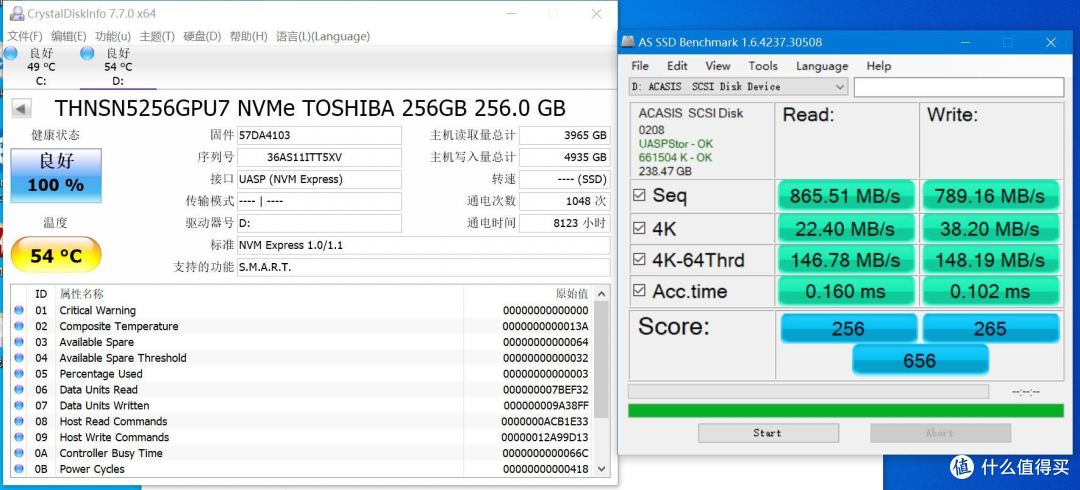This screenshot has height=490, width=1080.
Task: Open the 硬盘(D) menu
Action: [x=202, y=37]
